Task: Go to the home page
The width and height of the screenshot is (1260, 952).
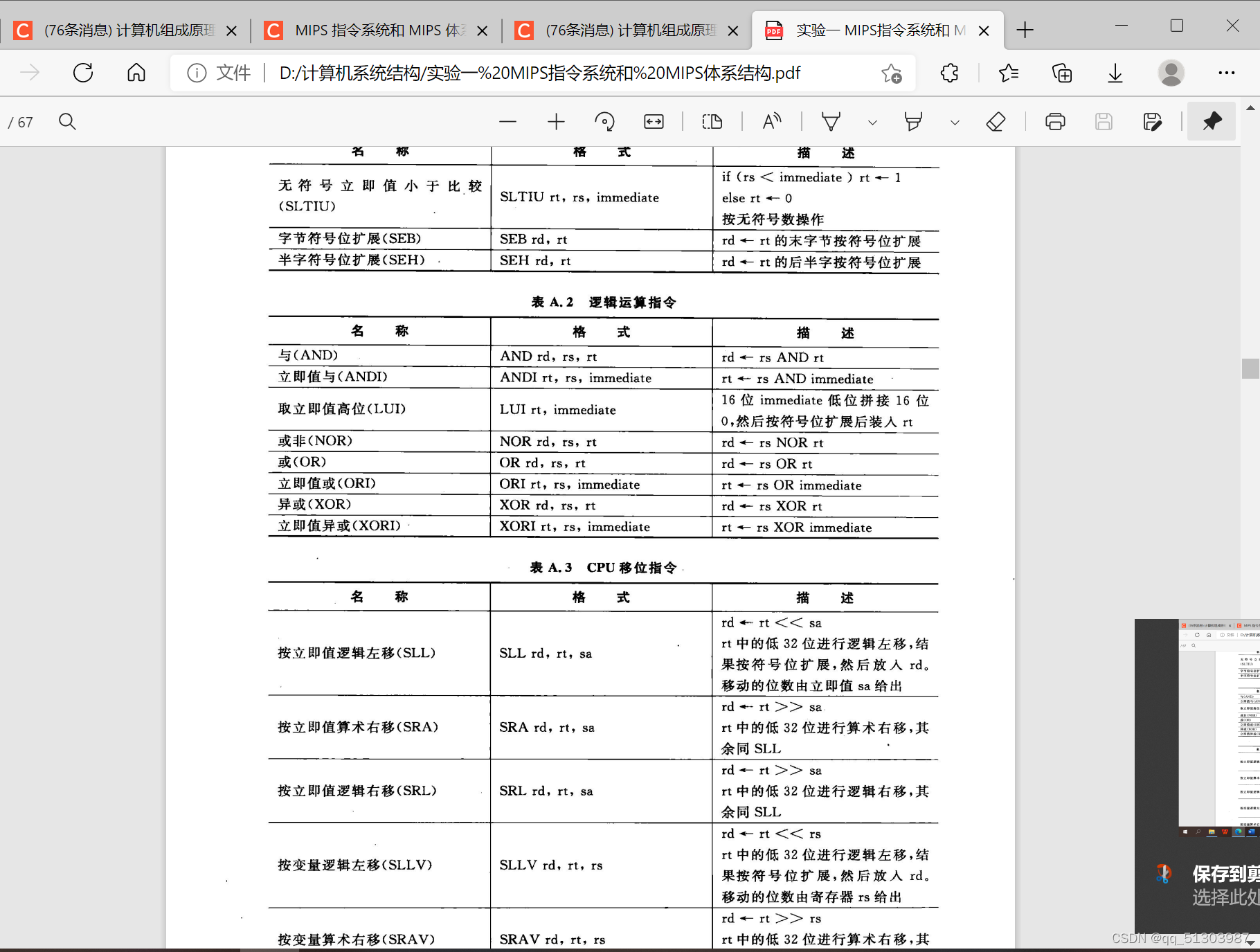Action: [x=136, y=73]
